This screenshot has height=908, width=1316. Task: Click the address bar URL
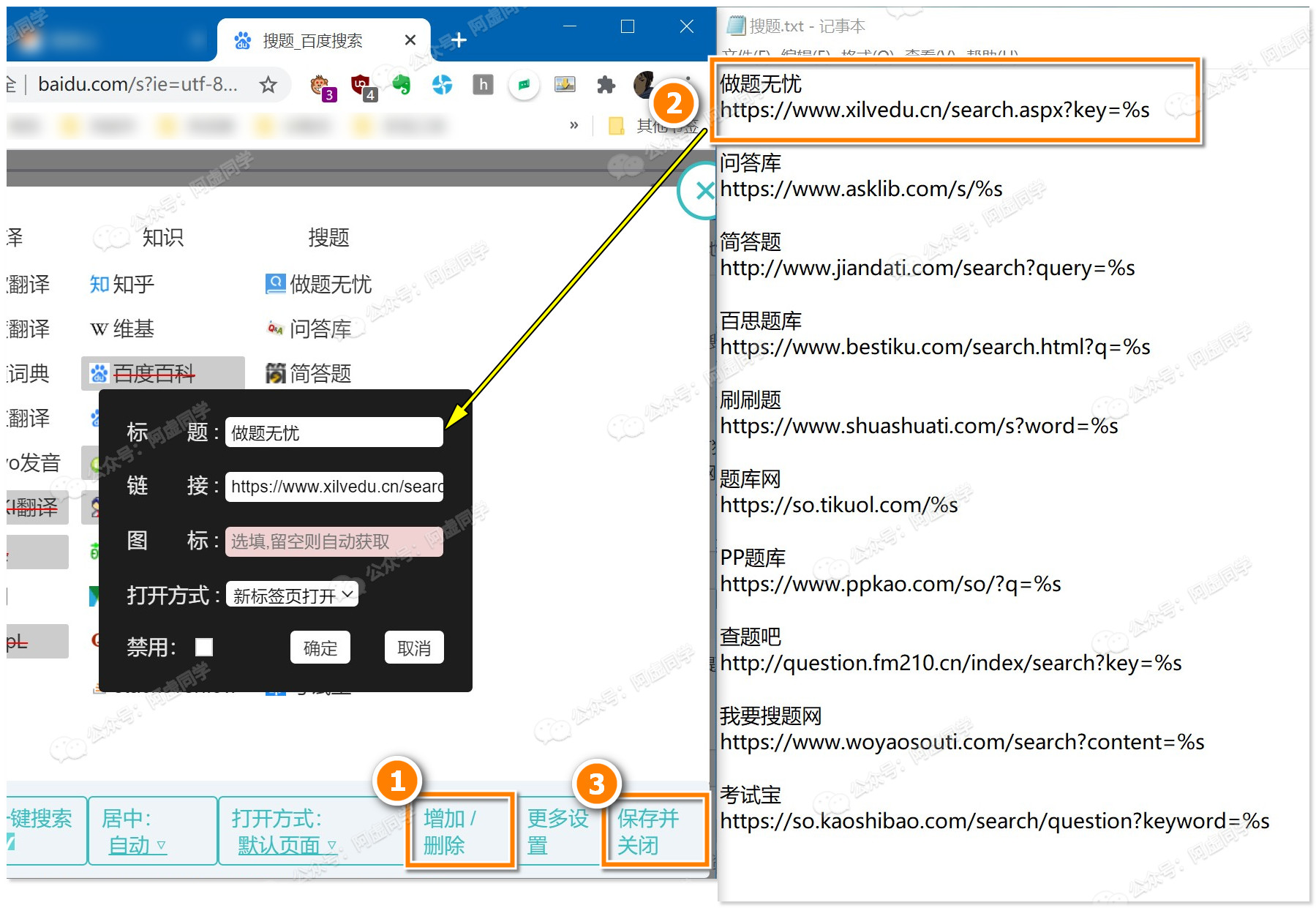[x=138, y=85]
